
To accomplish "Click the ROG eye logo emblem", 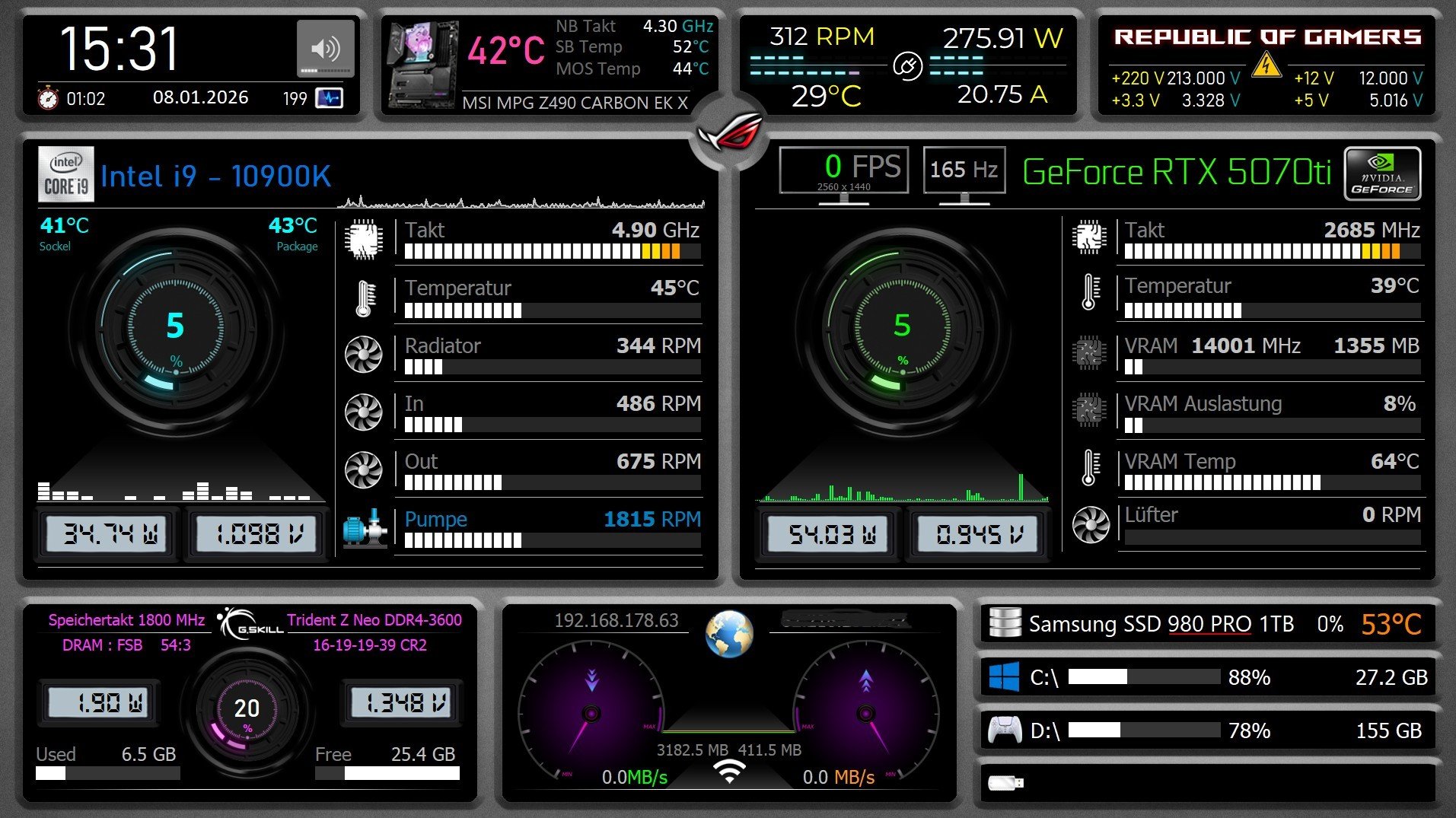I will coord(728,134).
